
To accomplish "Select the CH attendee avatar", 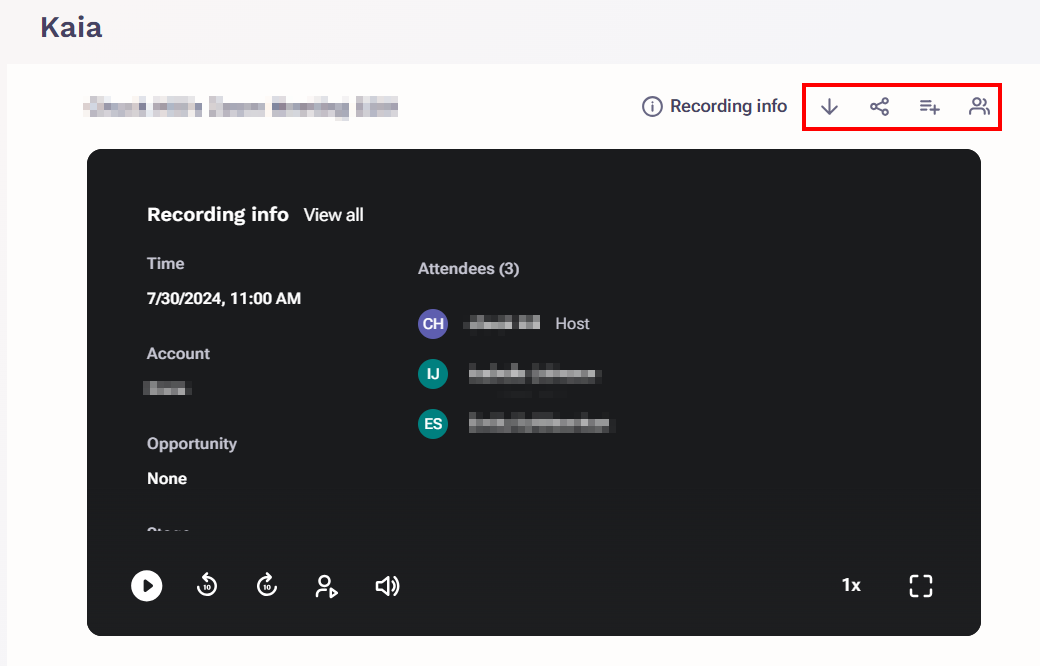I will pyautogui.click(x=433, y=324).
